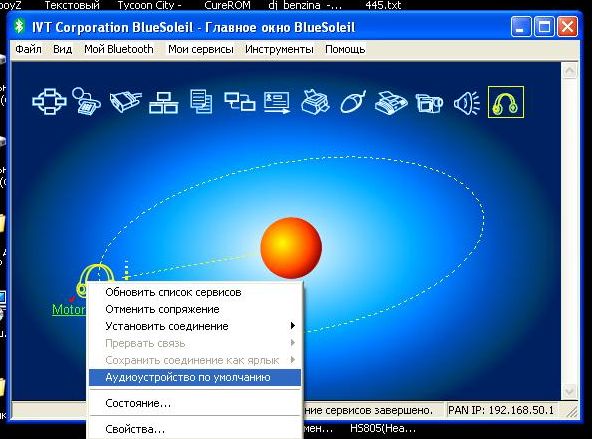
Task: Open the 445.txt desktop item
Action: (x=383, y=5)
